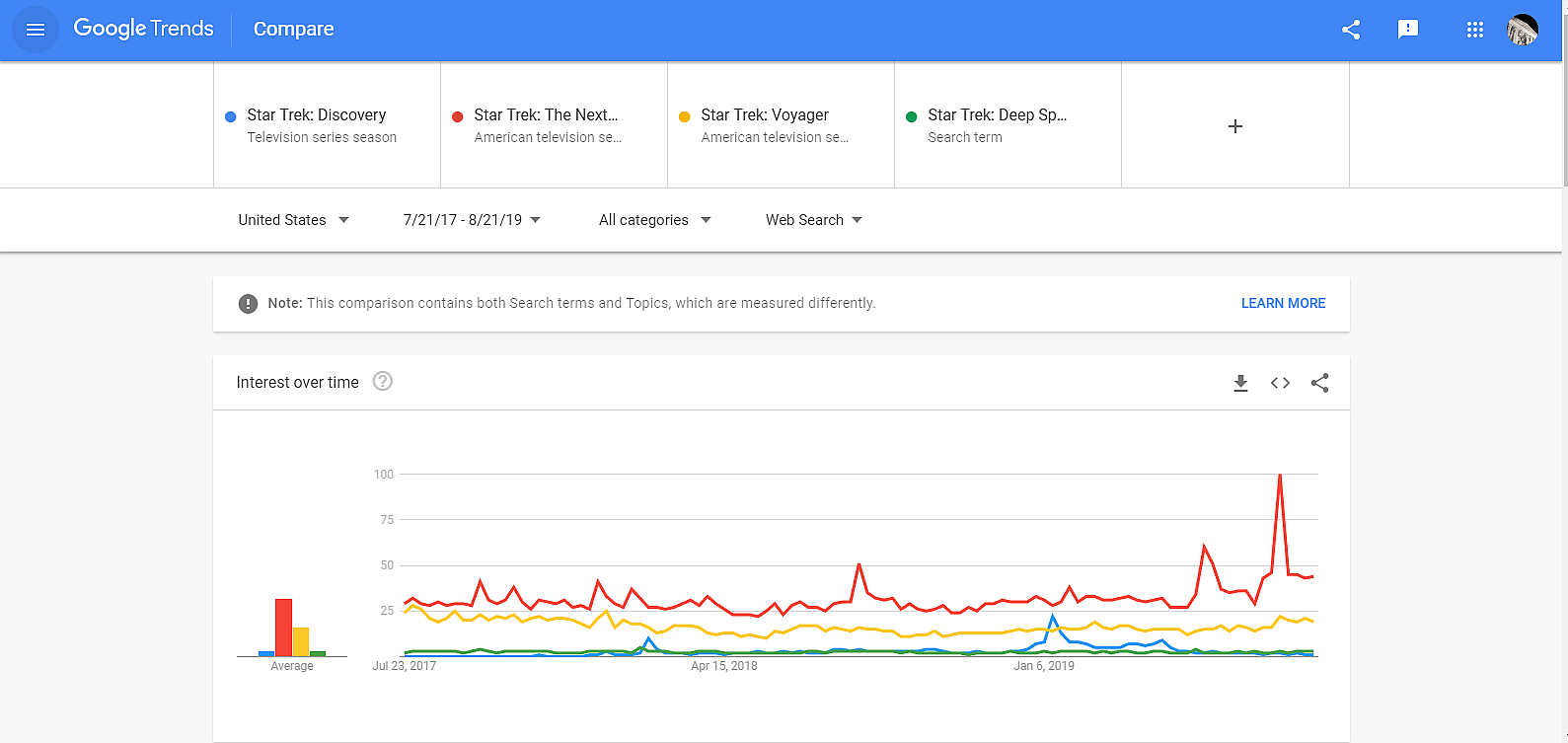Edit the Star Trek: The Next... term
The image size is (1568, 743).
(x=554, y=125)
